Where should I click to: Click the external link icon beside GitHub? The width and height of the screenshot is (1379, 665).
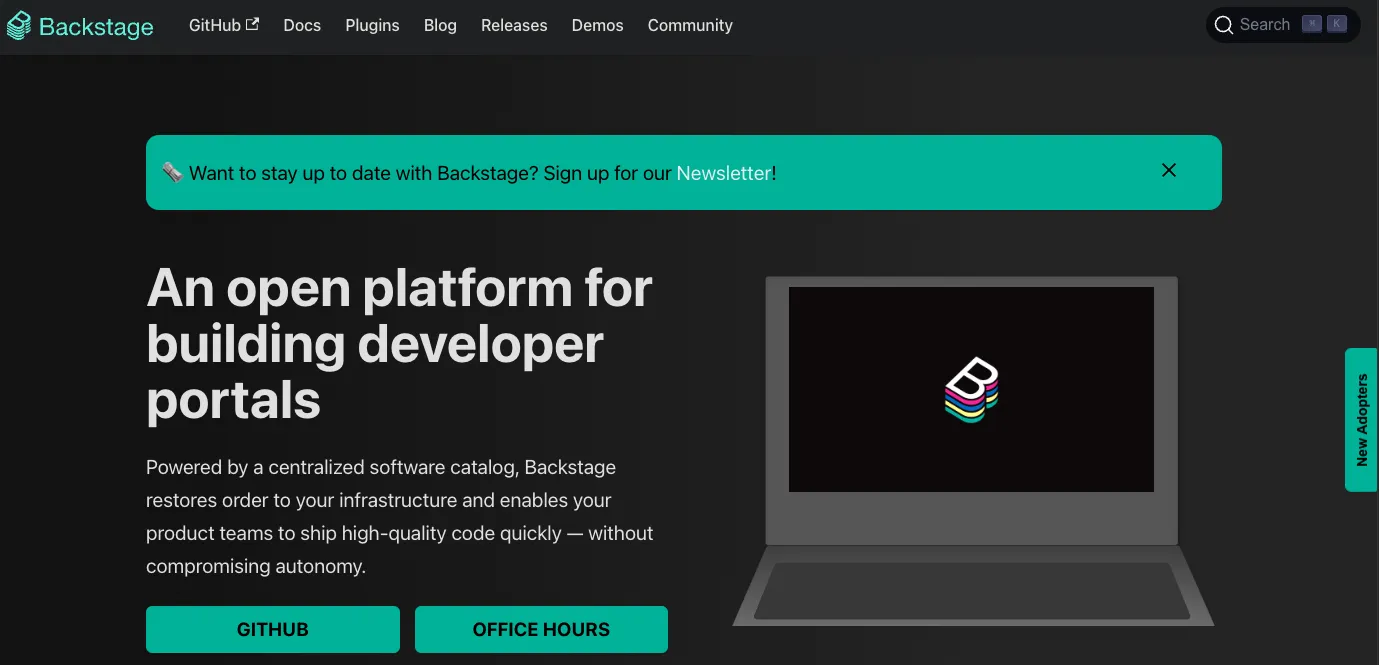point(252,24)
